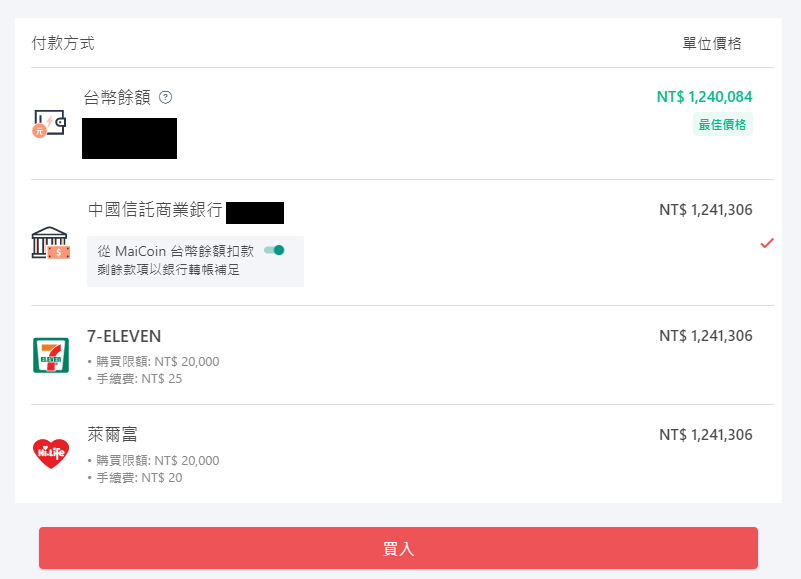The height and width of the screenshot is (579, 801).
Task: Click the price in the 7-ELEVEN row
Action: [705, 336]
